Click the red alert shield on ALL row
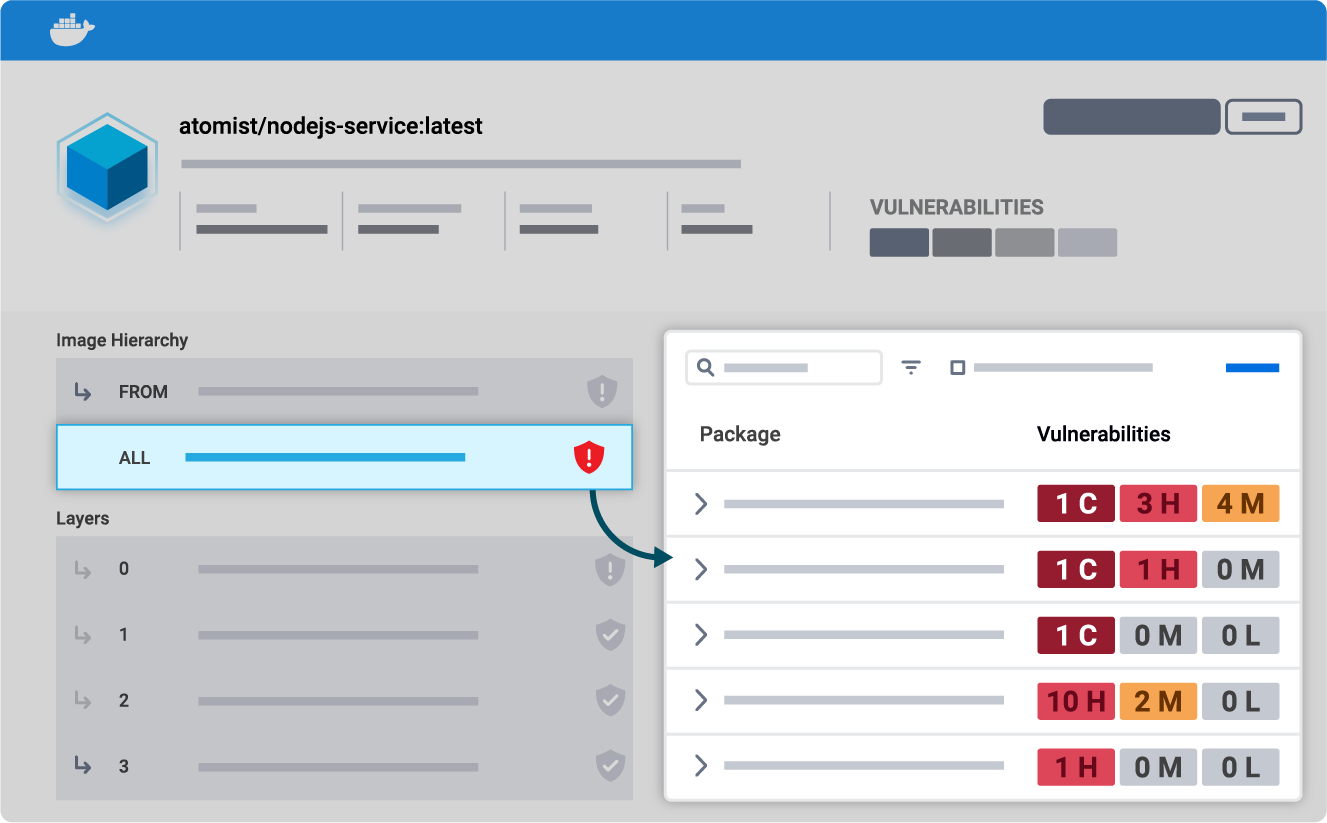This screenshot has width=1327, height=823. (x=589, y=458)
